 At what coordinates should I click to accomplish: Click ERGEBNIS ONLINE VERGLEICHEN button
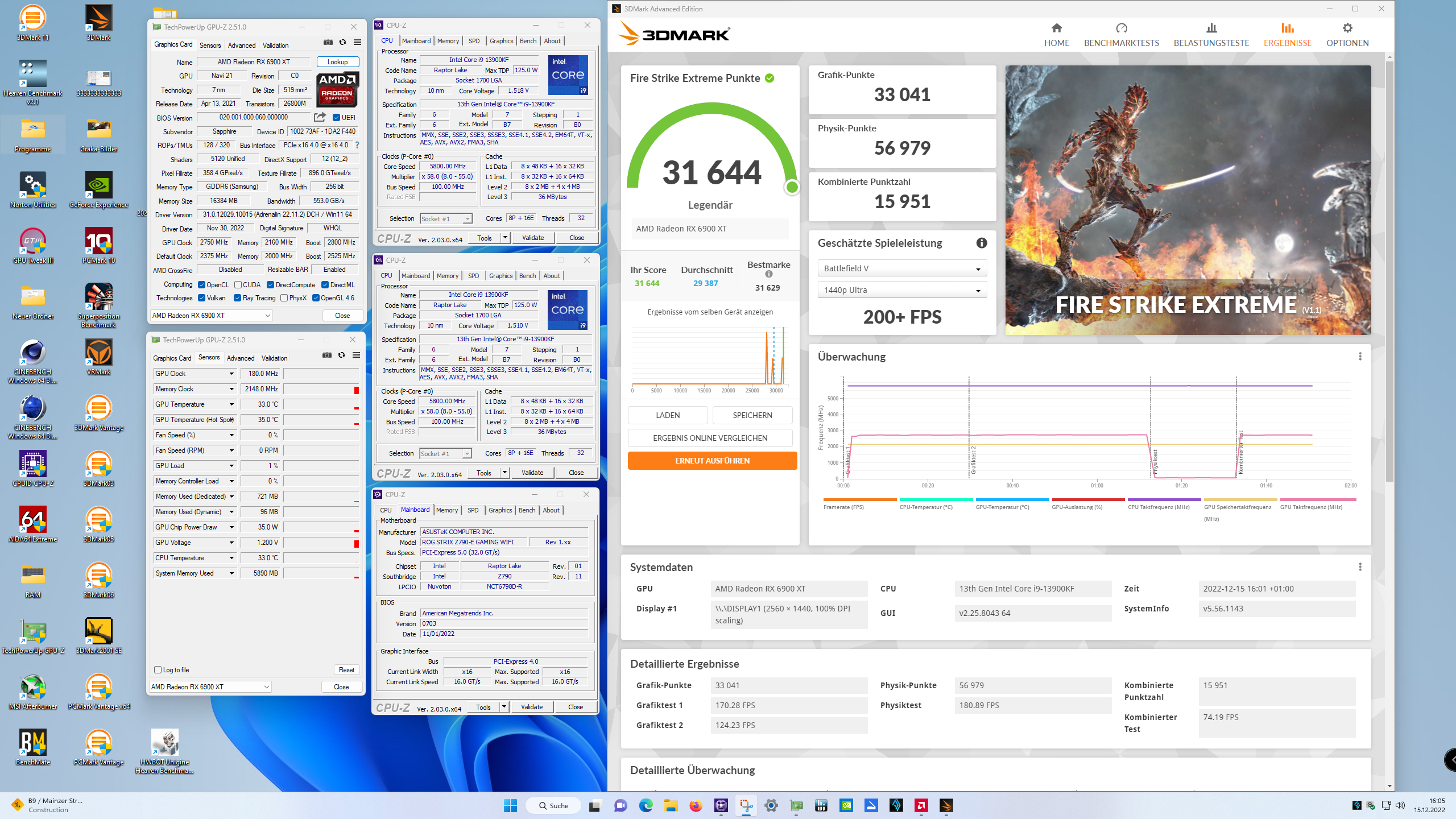710,438
